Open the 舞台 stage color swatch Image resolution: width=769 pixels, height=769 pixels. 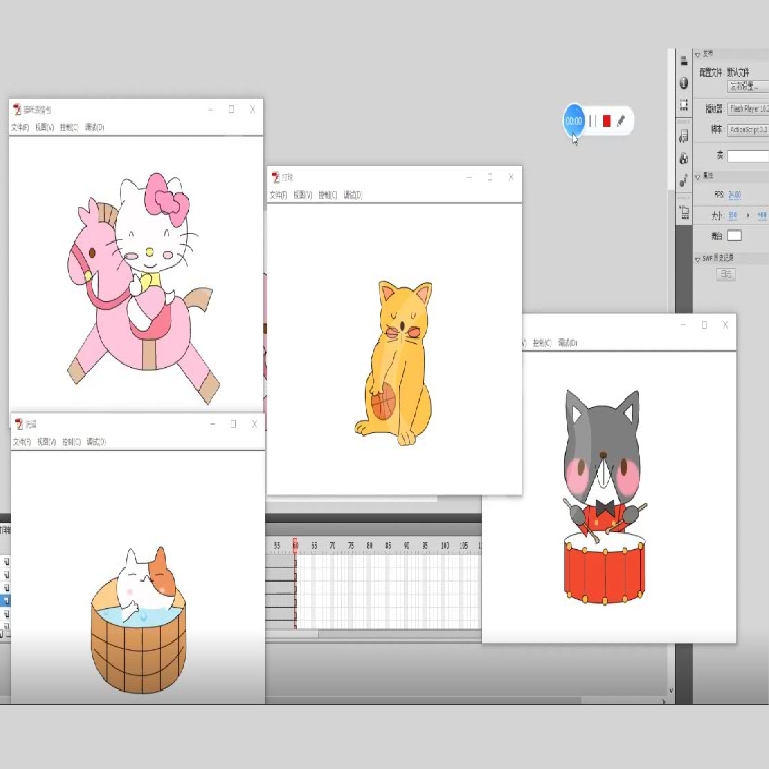click(x=734, y=235)
